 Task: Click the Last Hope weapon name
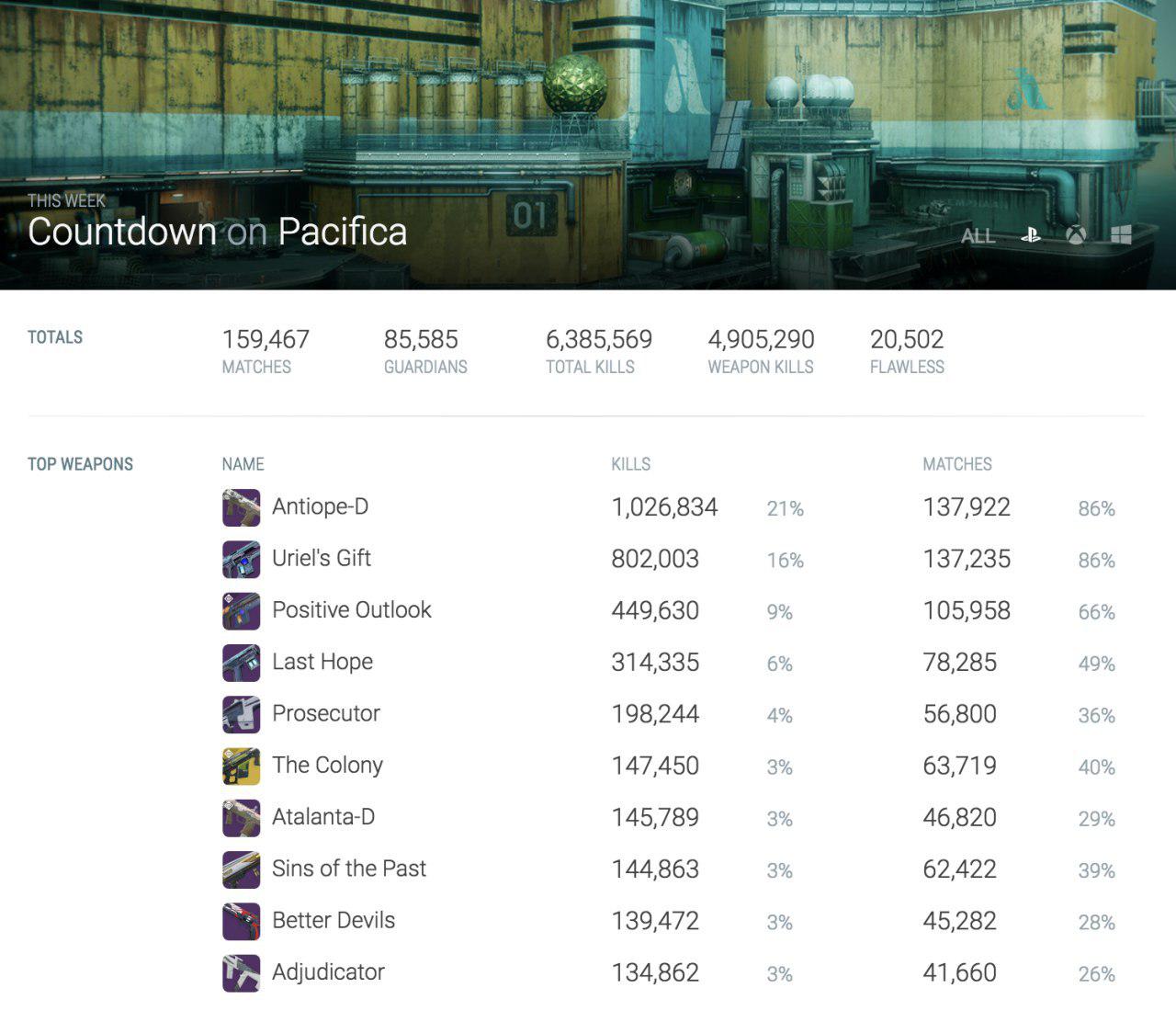[x=322, y=662]
